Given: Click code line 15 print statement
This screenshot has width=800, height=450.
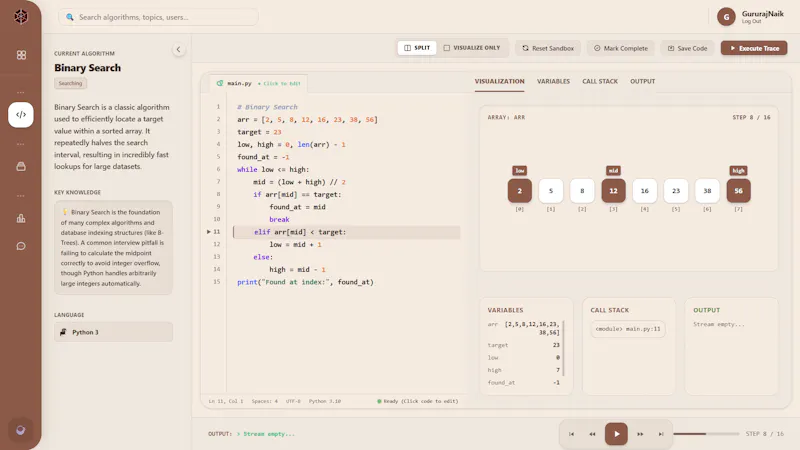Looking at the screenshot, I should tap(305, 282).
